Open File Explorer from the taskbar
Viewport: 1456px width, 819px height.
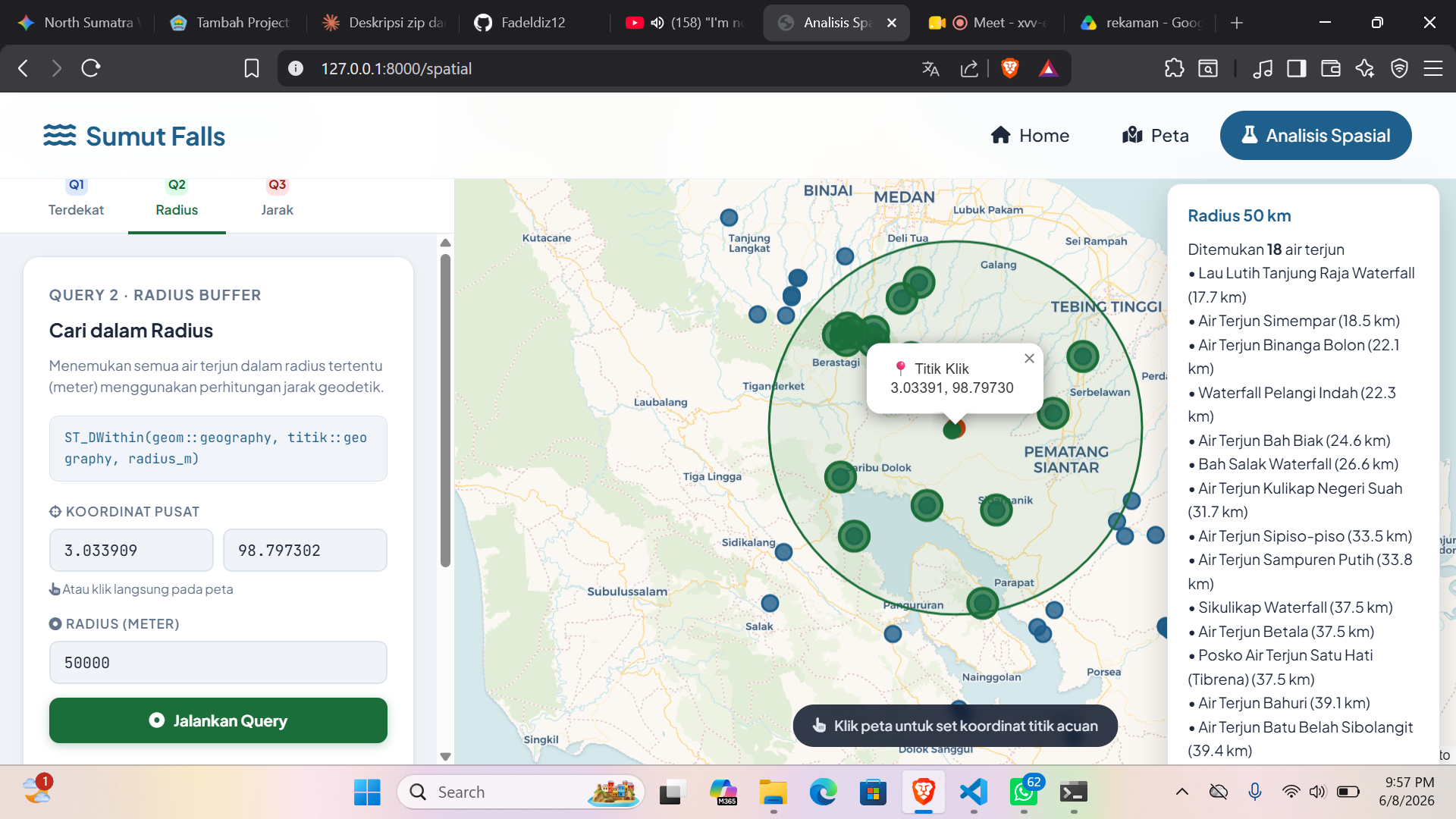(x=773, y=792)
